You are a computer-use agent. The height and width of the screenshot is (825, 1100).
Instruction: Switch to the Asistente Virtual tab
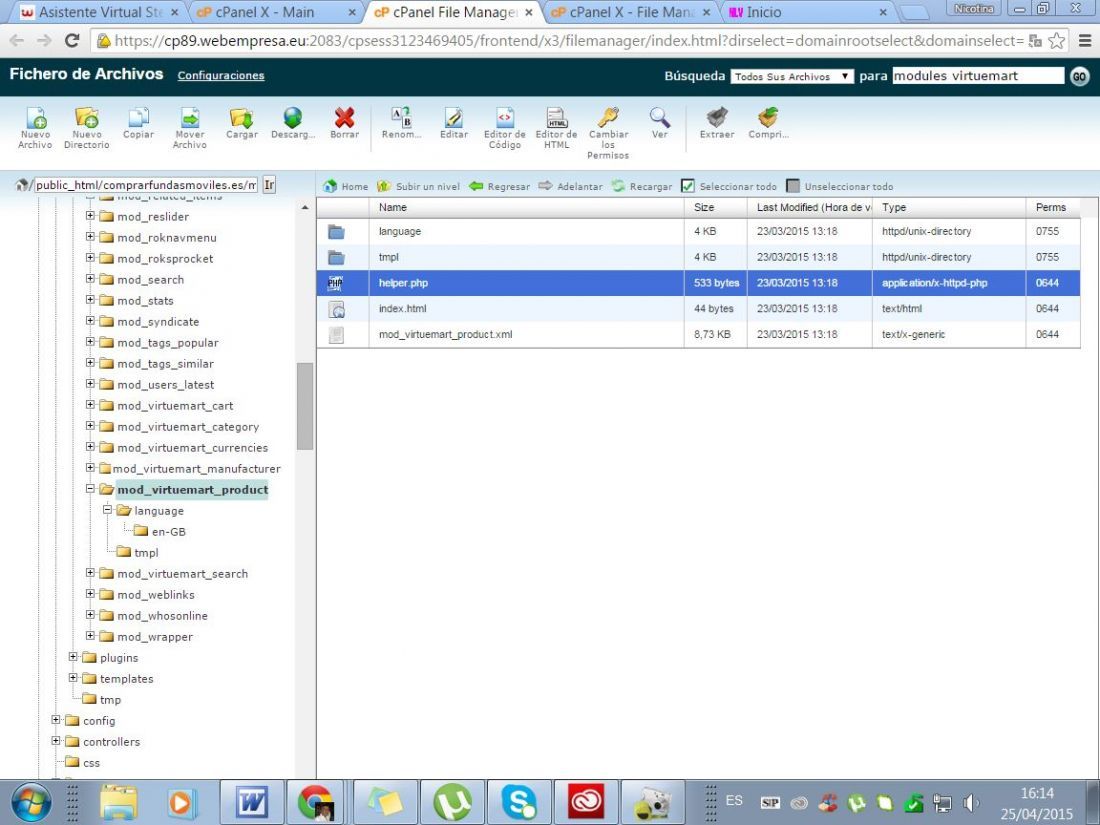click(x=100, y=13)
